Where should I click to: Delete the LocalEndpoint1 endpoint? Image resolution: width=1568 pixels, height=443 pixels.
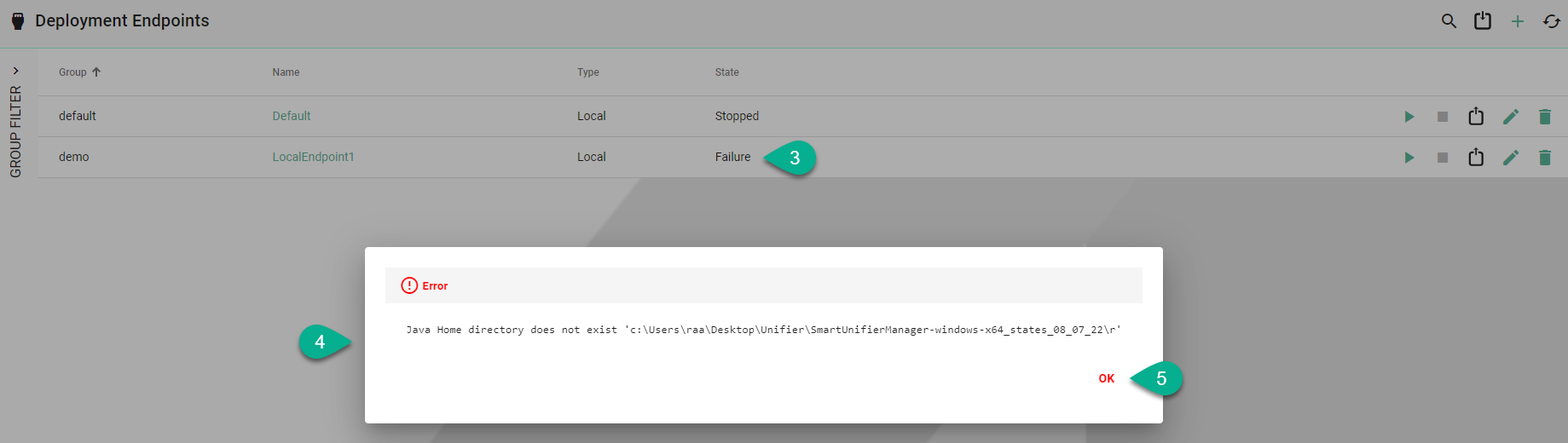(x=1545, y=158)
